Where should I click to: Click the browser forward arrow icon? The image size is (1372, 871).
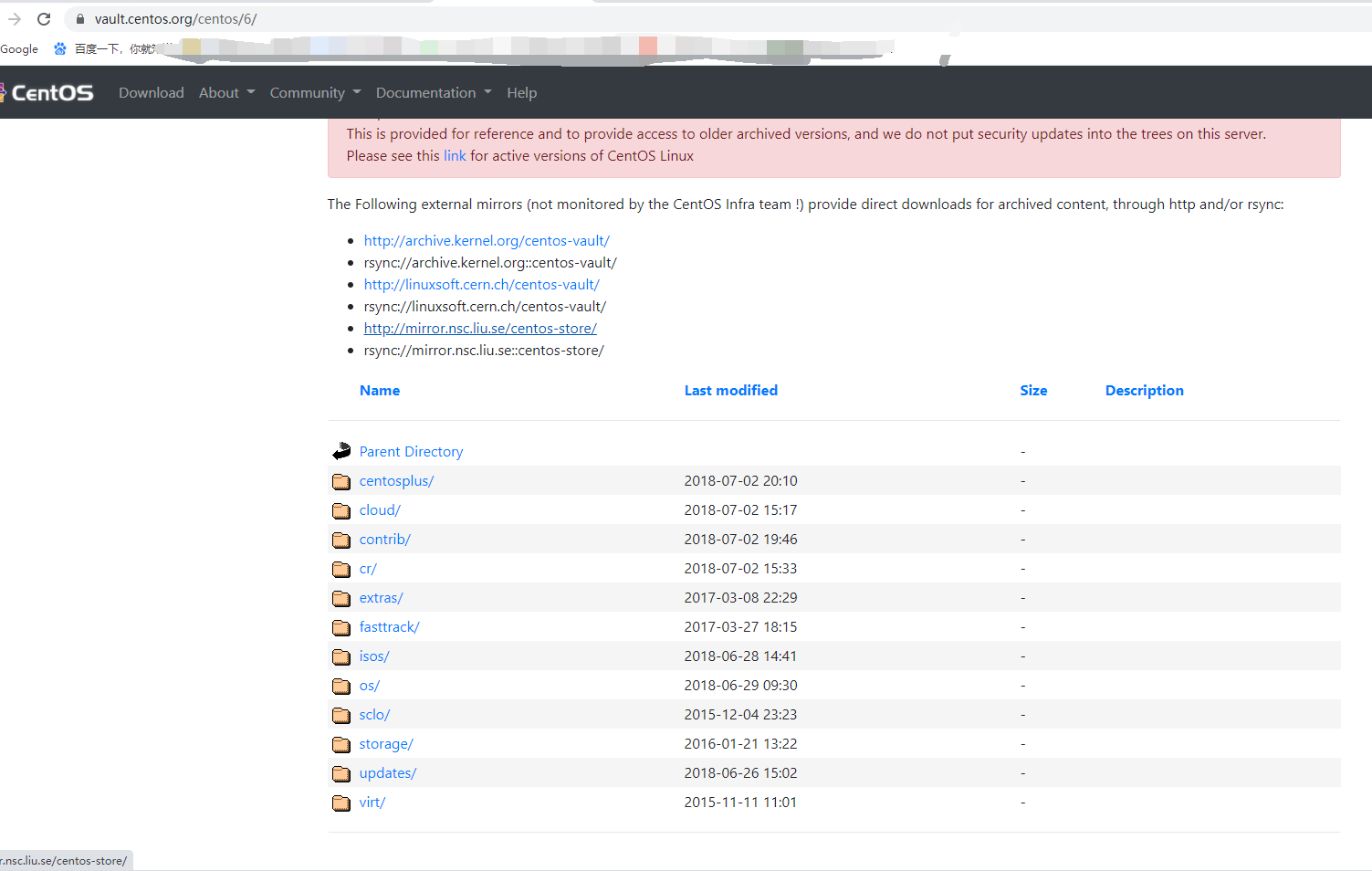coord(15,19)
